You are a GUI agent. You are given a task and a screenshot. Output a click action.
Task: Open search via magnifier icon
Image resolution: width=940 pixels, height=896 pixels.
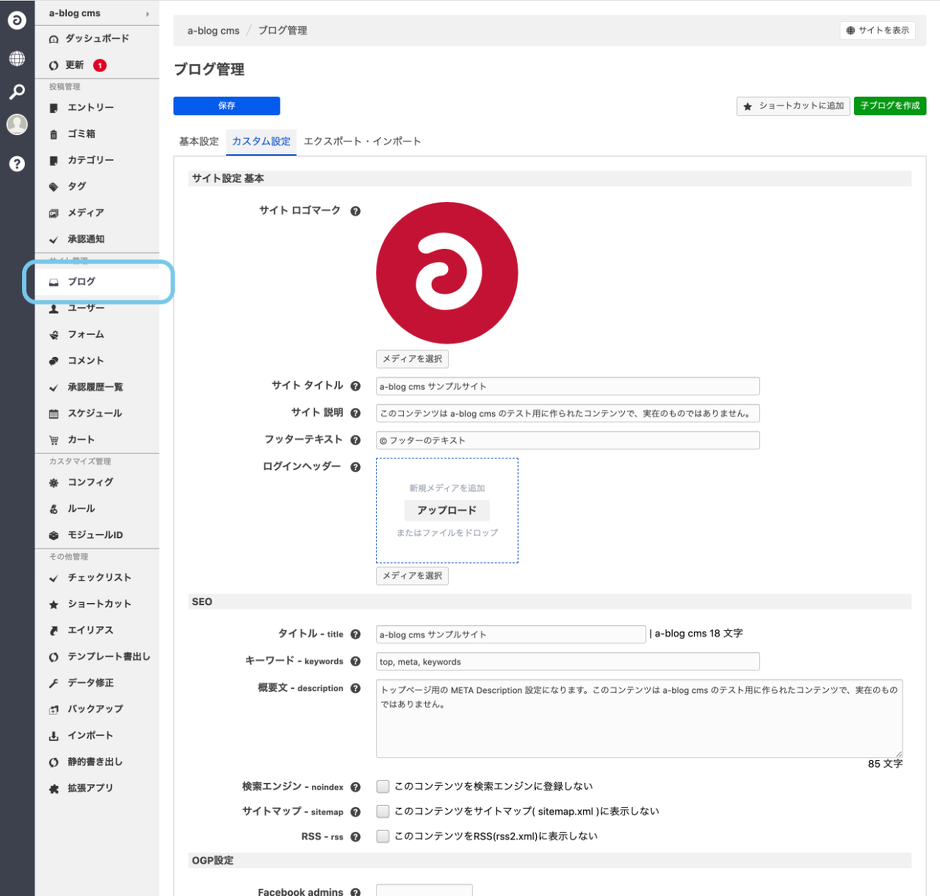click(x=17, y=92)
